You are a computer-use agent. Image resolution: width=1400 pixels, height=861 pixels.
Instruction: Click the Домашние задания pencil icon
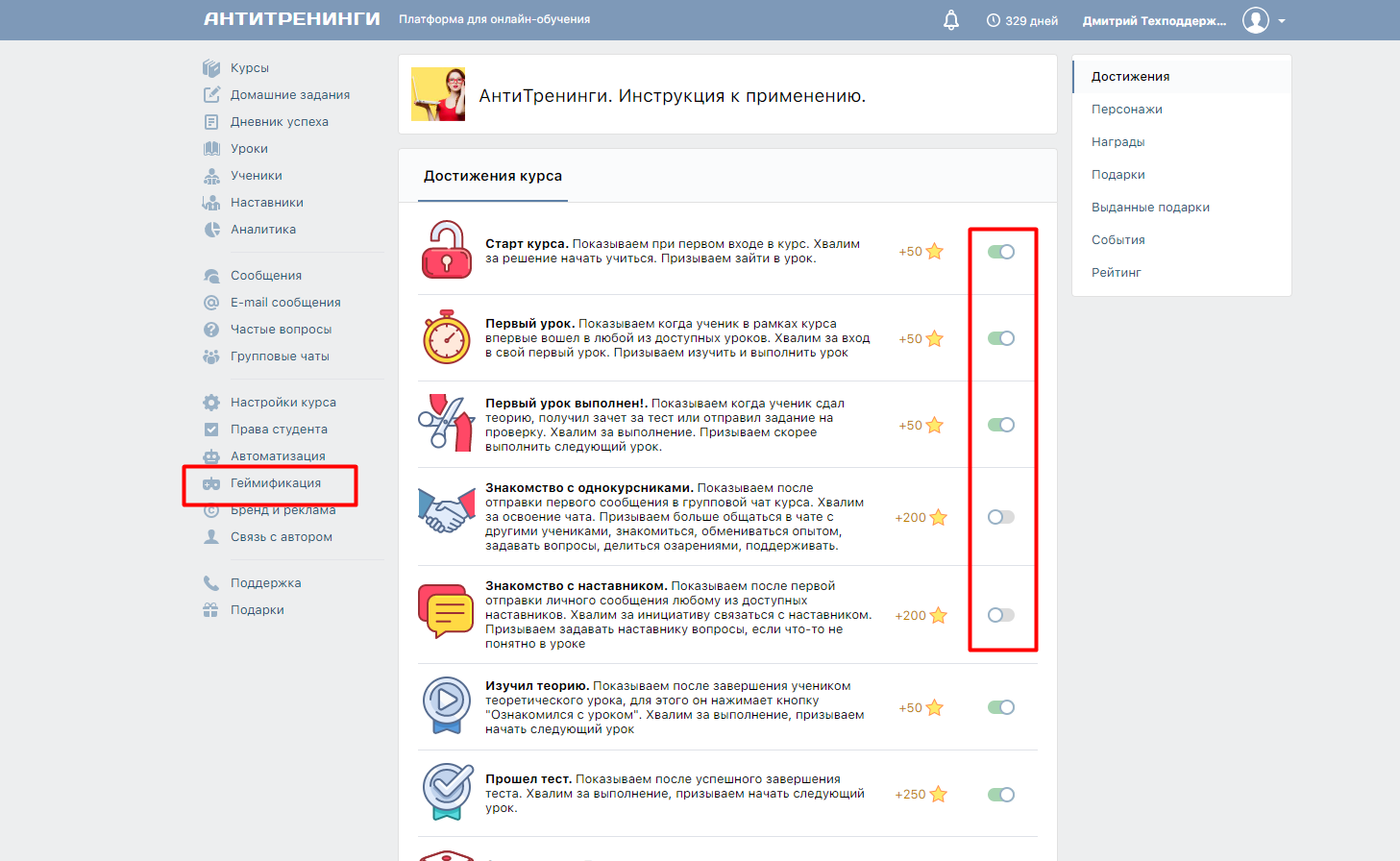pos(211,95)
